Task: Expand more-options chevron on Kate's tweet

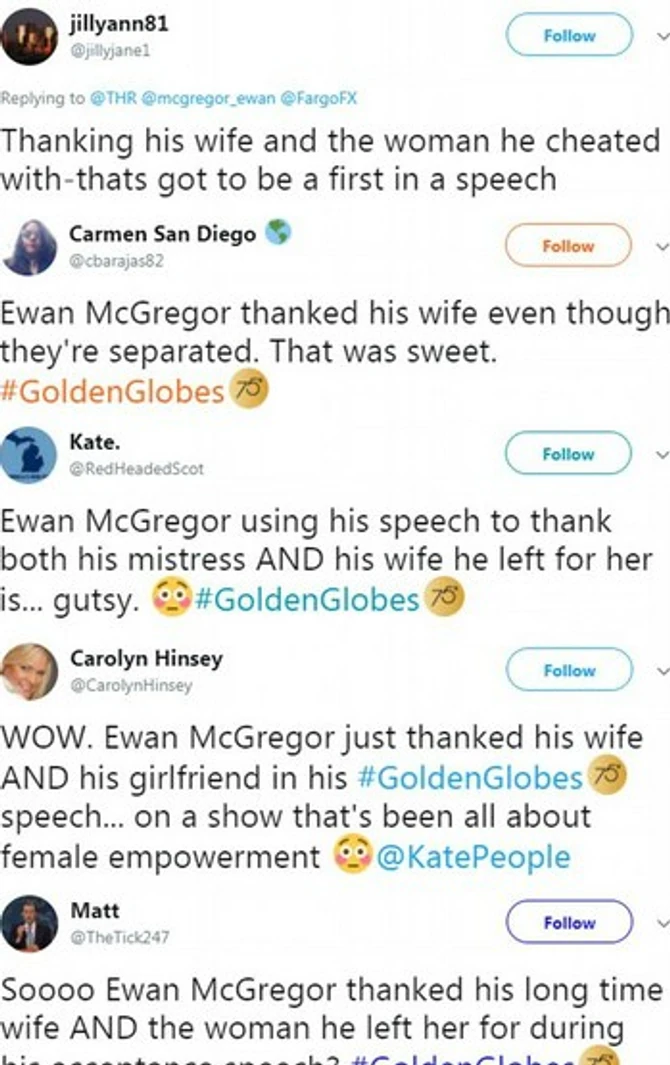Action: point(663,454)
